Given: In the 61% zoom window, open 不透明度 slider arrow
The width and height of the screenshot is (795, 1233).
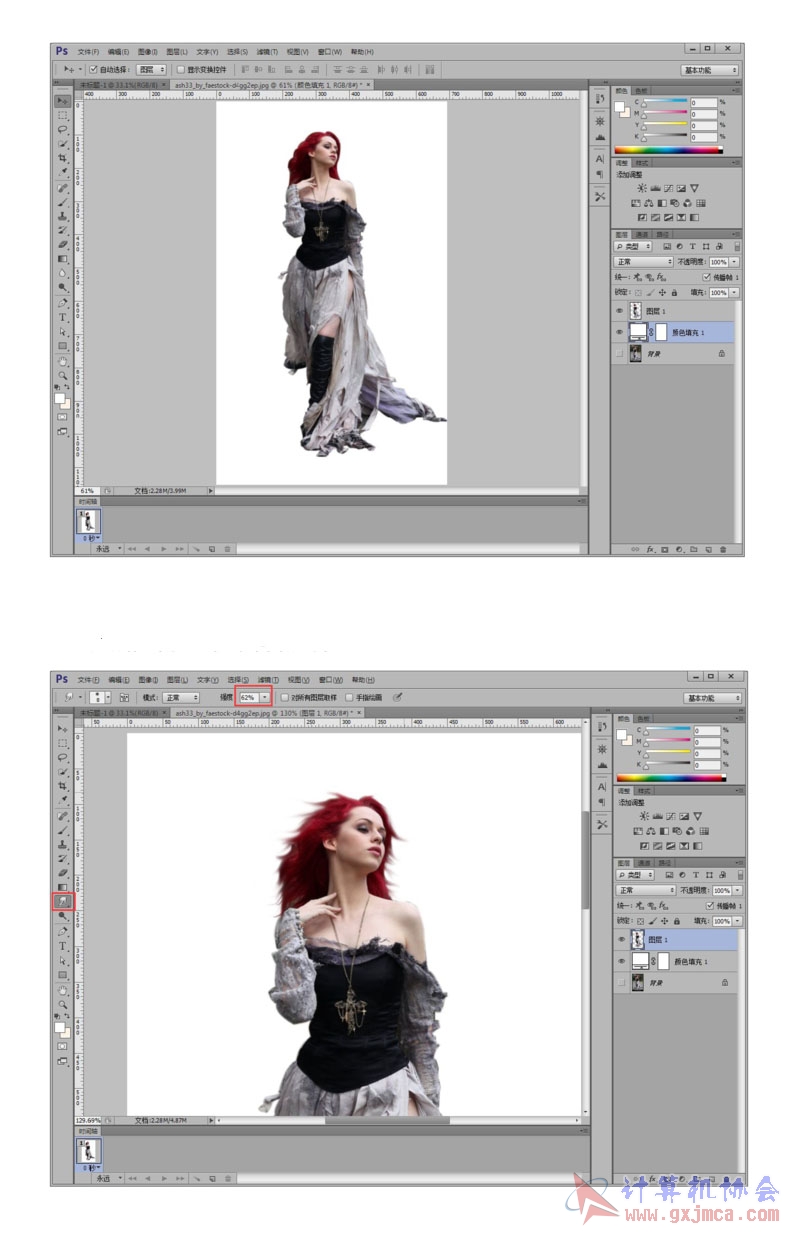Looking at the screenshot, I should tap(734, 262).
